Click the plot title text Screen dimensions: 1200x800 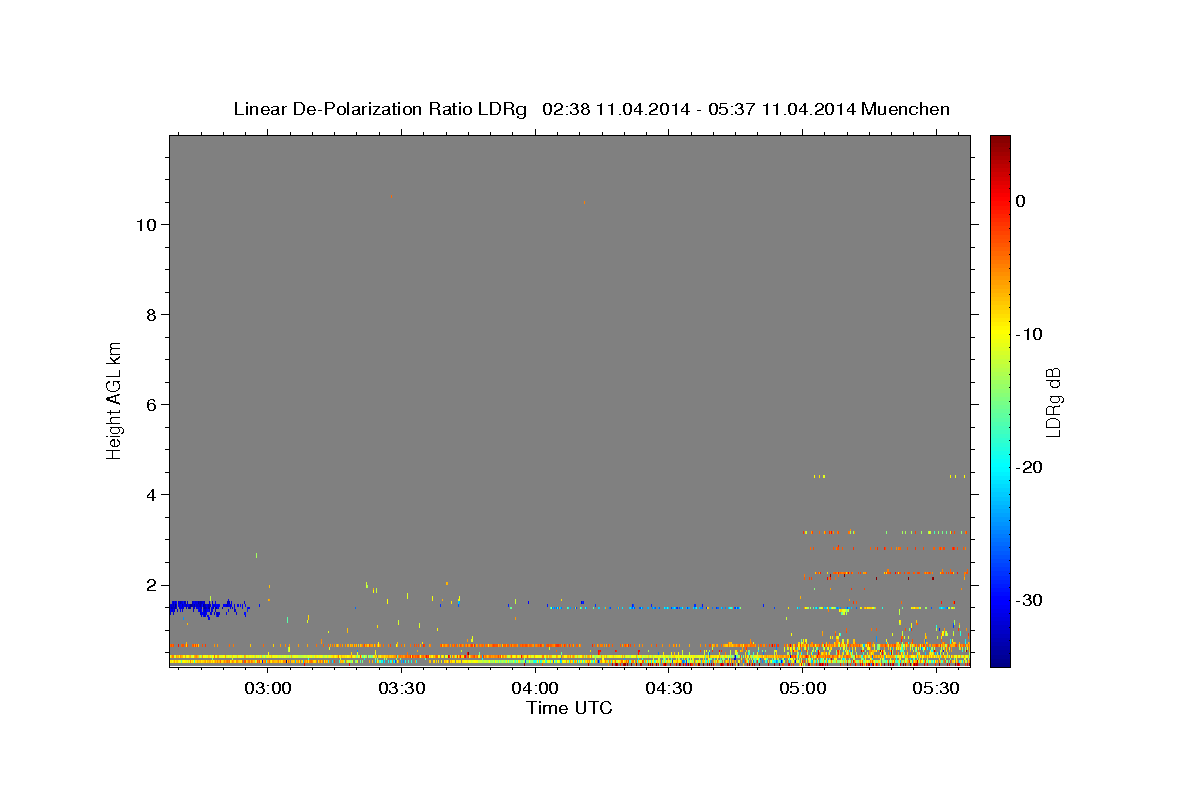pos(591,109)
